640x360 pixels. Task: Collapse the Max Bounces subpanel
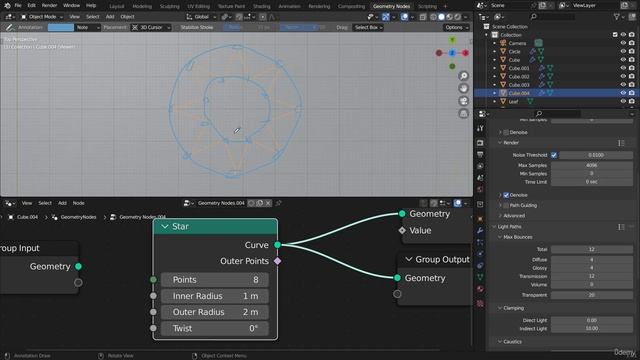point(500,237)
